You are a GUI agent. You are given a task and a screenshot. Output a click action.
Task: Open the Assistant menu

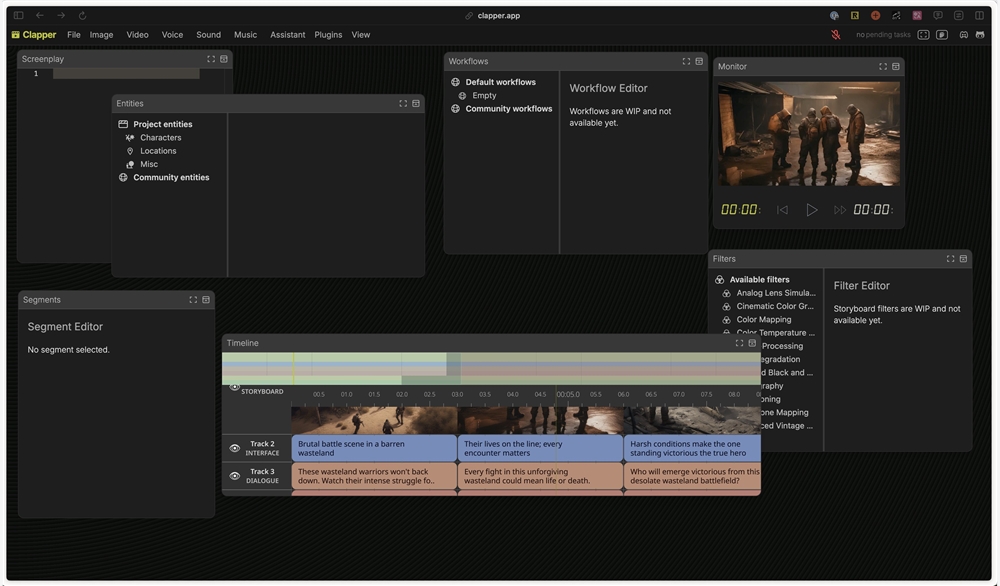[287, 35]
